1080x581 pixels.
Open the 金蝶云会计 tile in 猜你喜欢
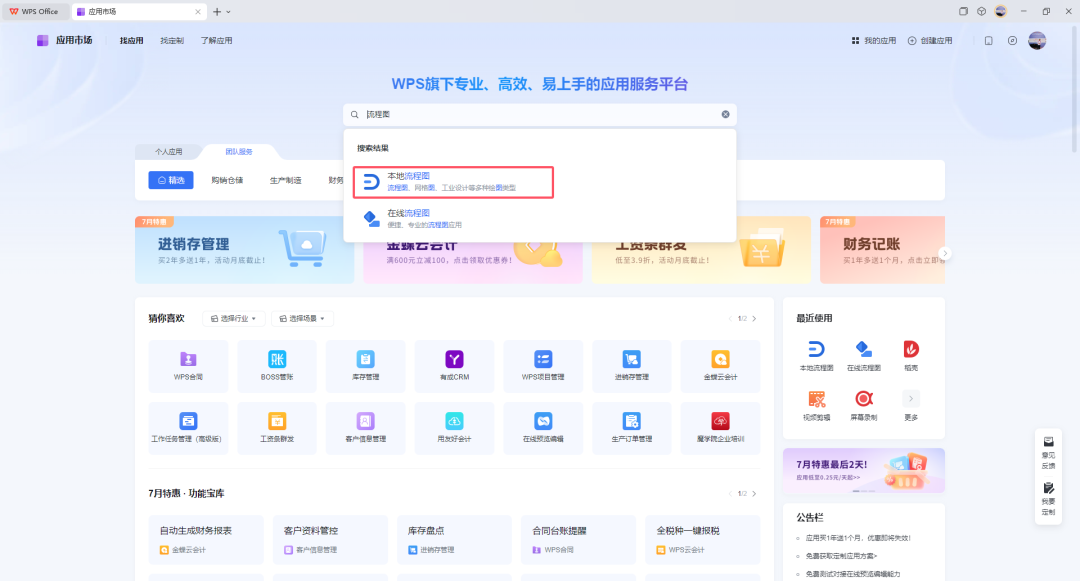(x=720, y=366)
